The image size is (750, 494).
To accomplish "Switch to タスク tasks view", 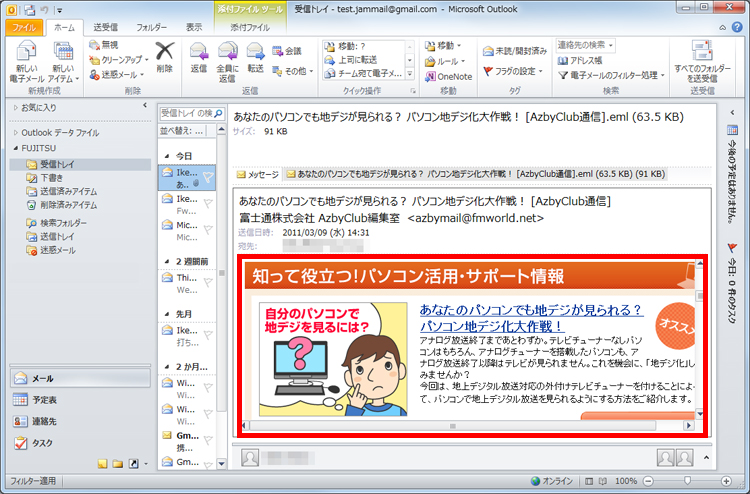I will point(80,443).
